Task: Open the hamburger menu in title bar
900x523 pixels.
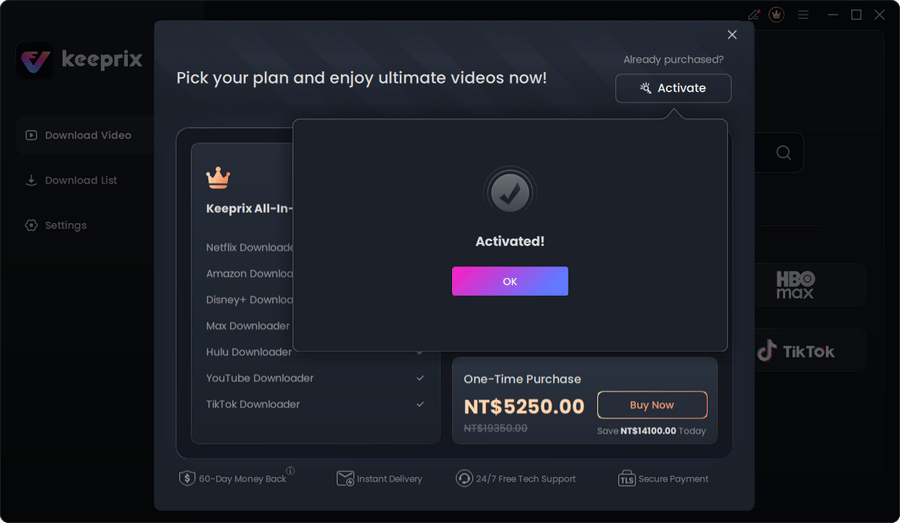Action: click(x=803, y=15)
